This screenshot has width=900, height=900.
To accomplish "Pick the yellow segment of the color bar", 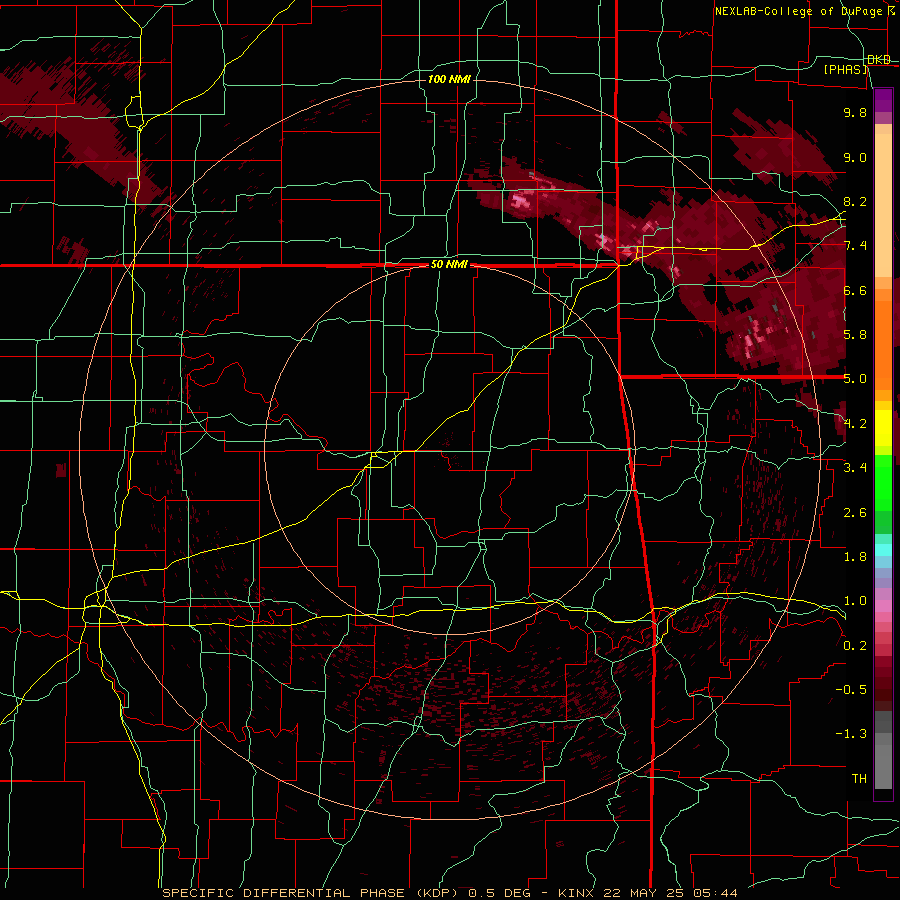I will 883,428.
